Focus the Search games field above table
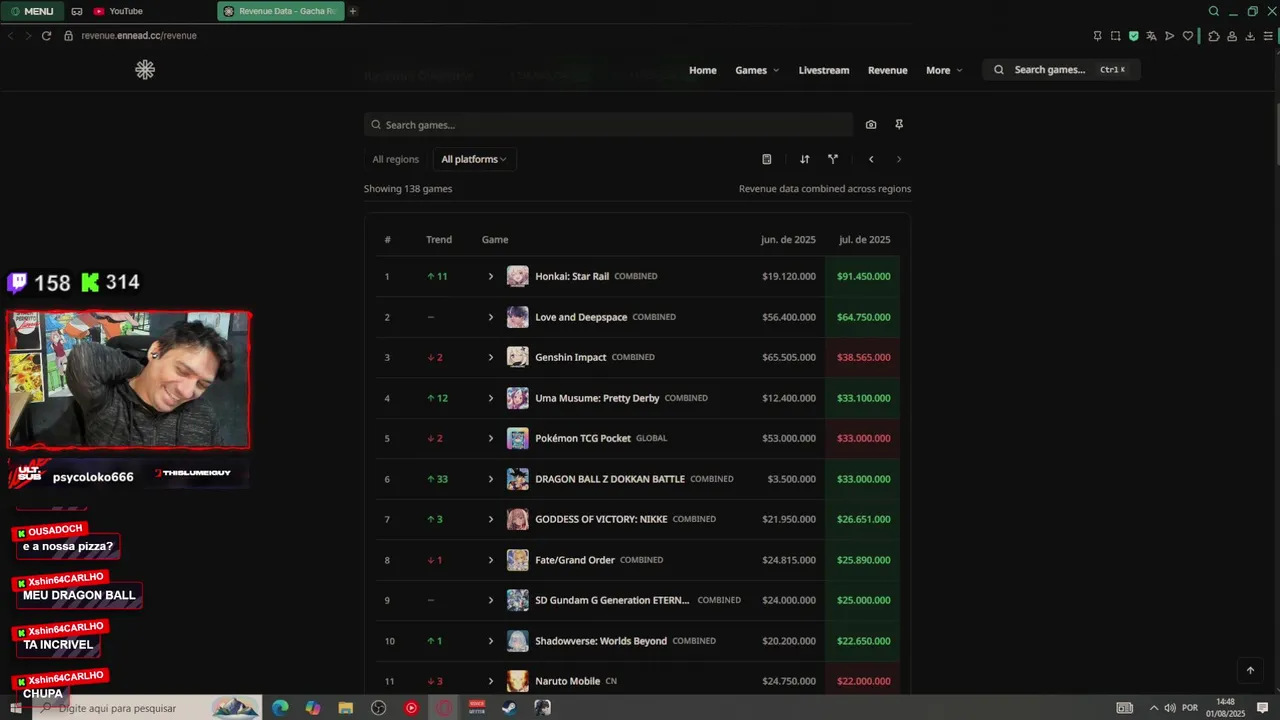The width and height of the screenshot is (1280, 720). [608, 125]
